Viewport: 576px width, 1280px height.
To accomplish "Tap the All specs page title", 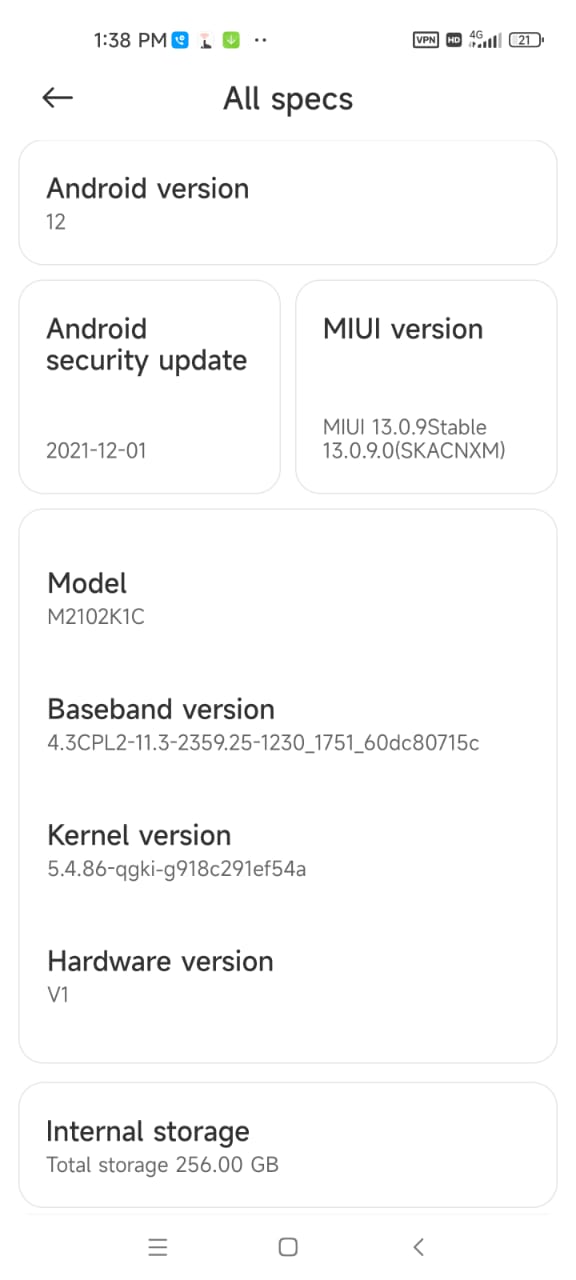I will (288, 99).
